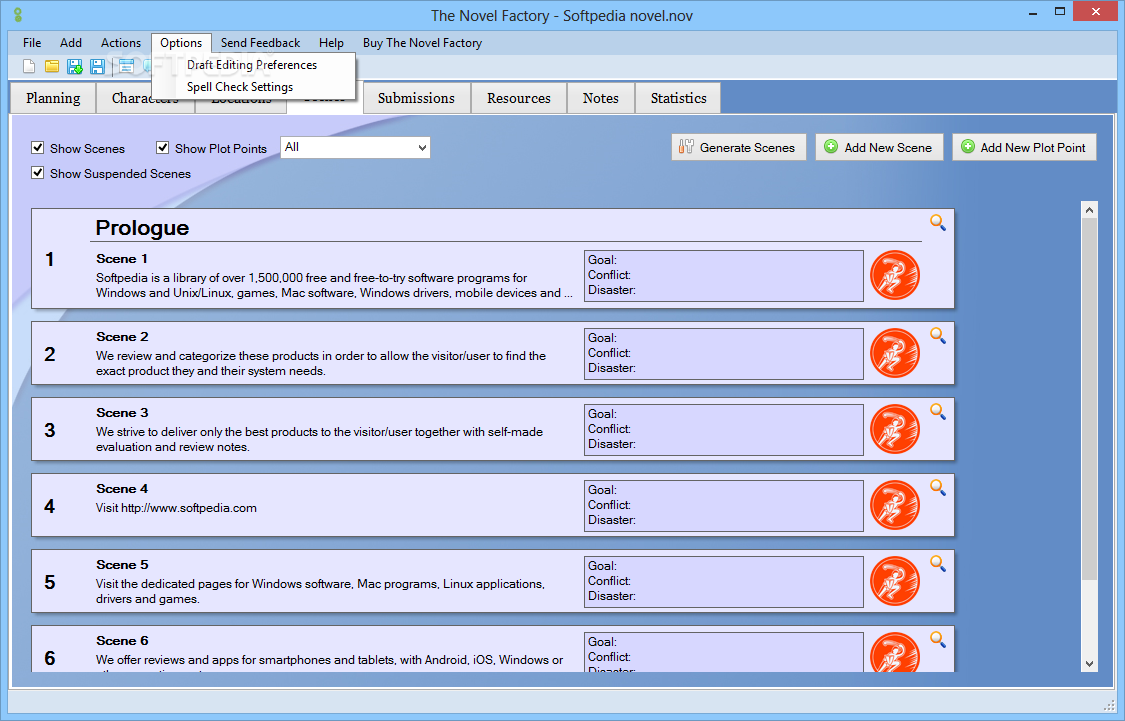
Task: Click the scene list scrollbar down arrow
Action: (1089, 664)
